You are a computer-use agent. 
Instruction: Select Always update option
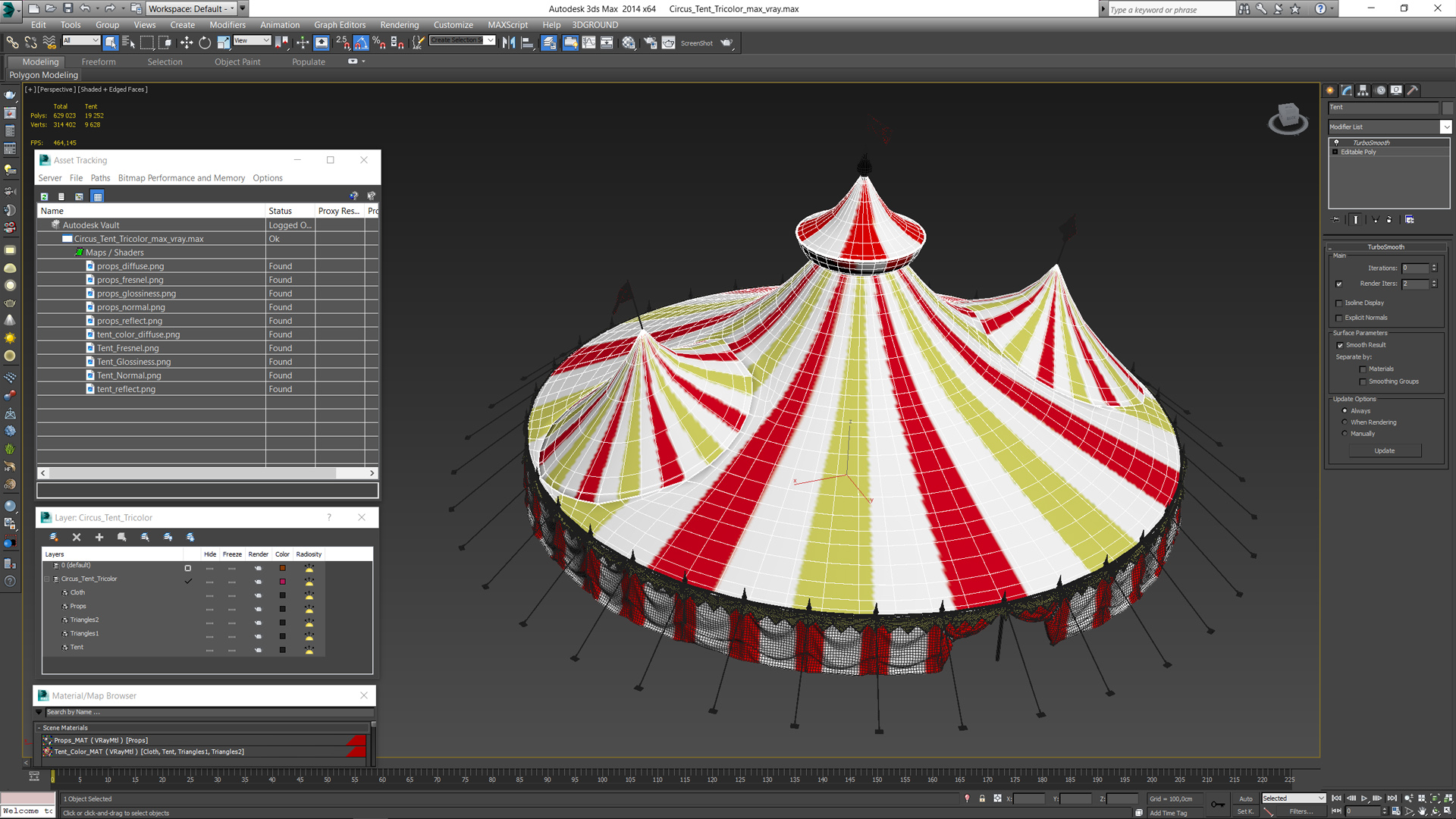[x=1345, y=410]
